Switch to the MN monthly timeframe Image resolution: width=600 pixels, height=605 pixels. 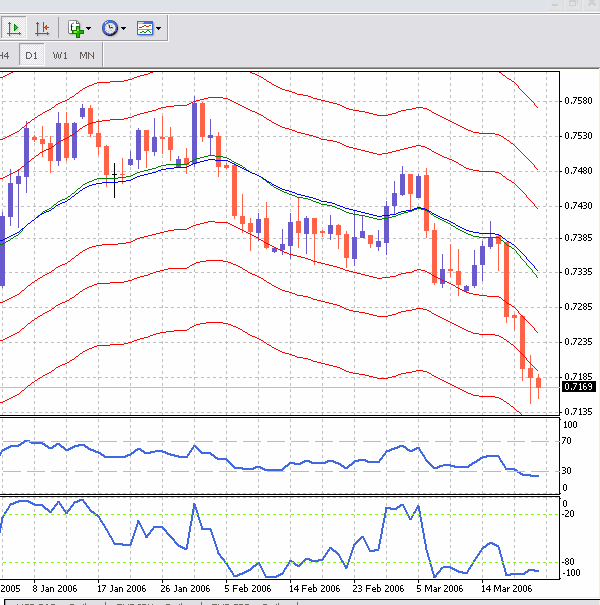coord(87,55)
